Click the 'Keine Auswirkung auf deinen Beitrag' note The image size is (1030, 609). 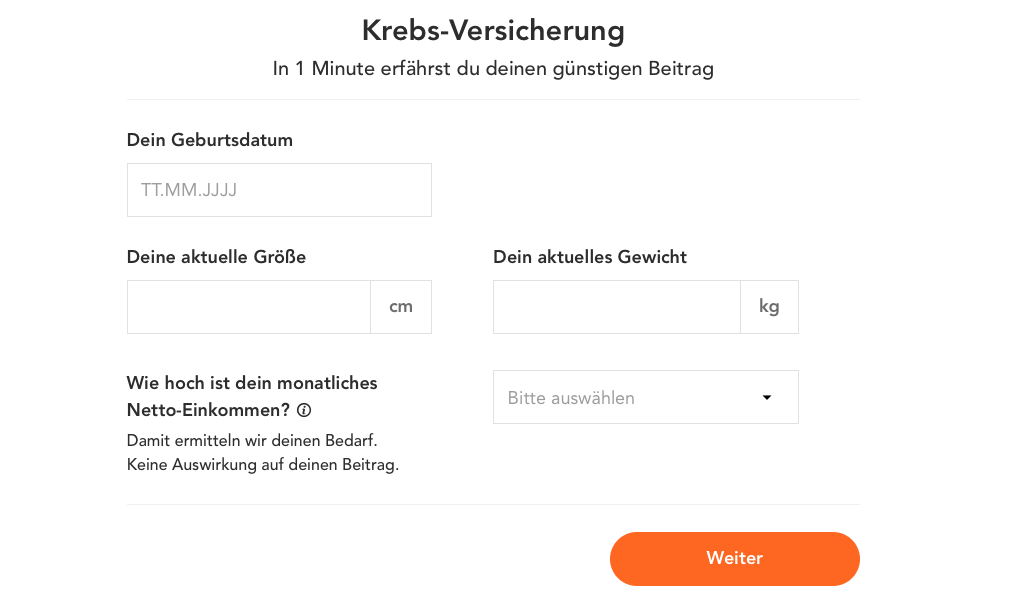pos(263,464)
